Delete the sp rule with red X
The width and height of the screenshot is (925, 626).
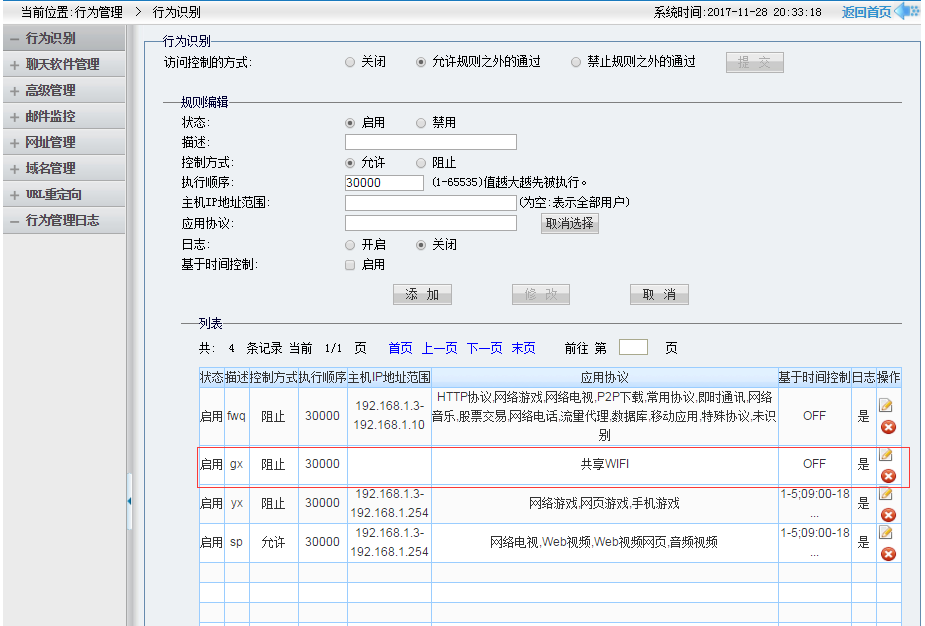[x=888, y=553]
